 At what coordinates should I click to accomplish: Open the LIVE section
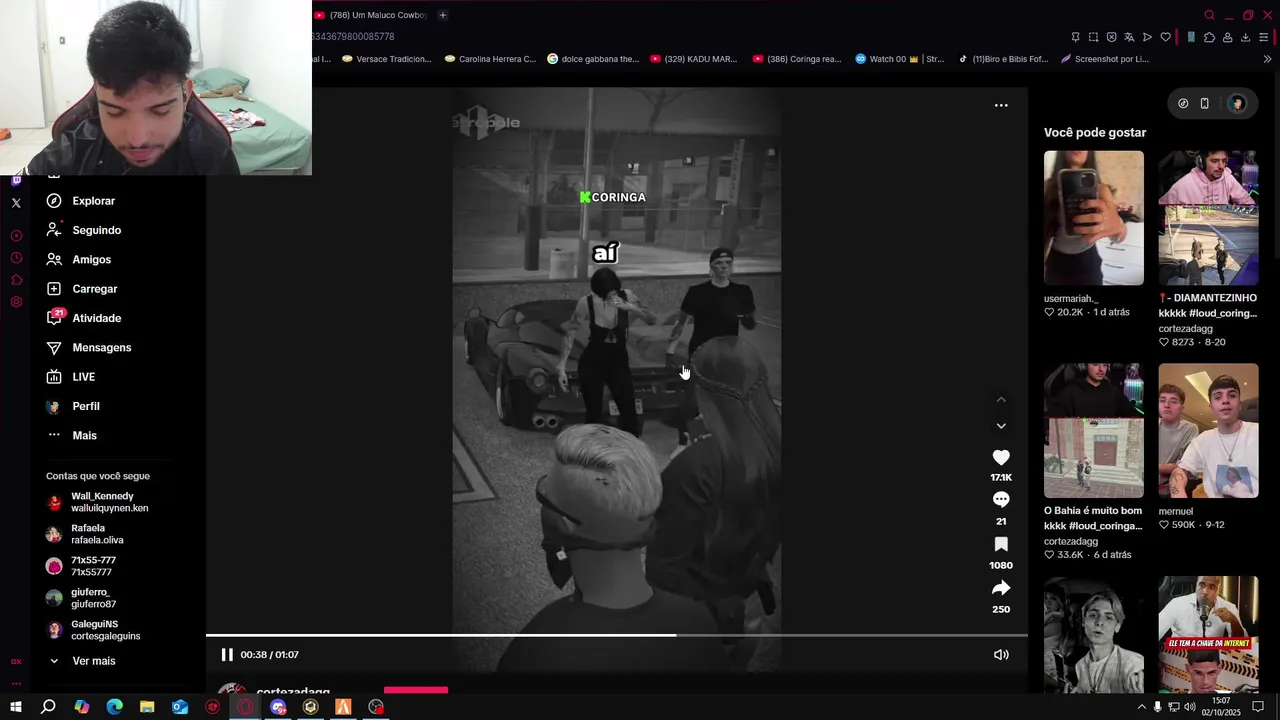tap(71, 377)
